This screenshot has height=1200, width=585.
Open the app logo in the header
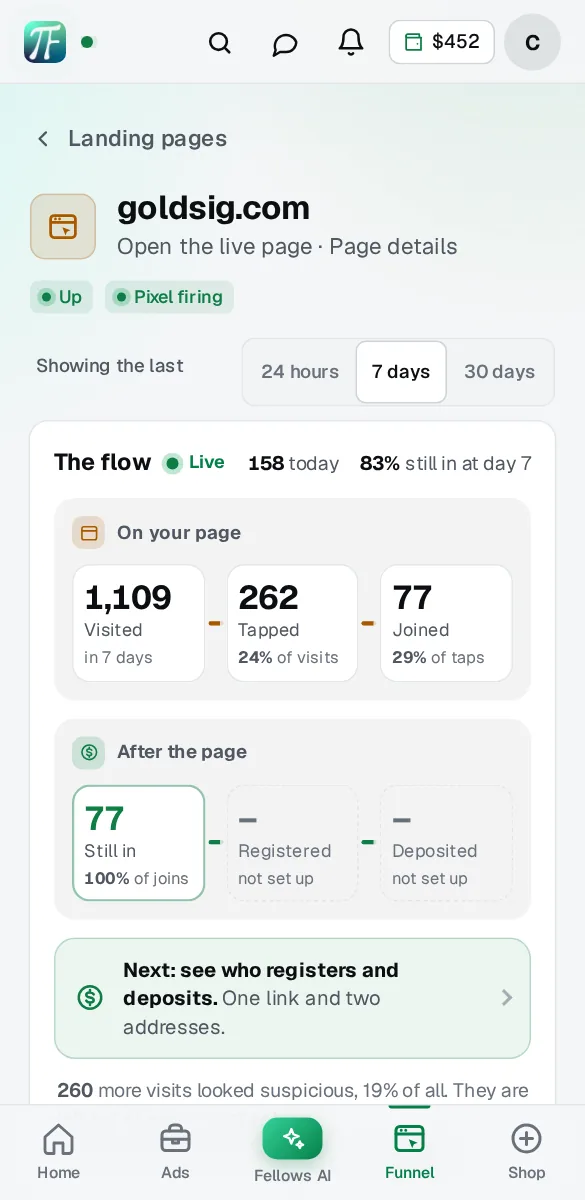(45, 42)
